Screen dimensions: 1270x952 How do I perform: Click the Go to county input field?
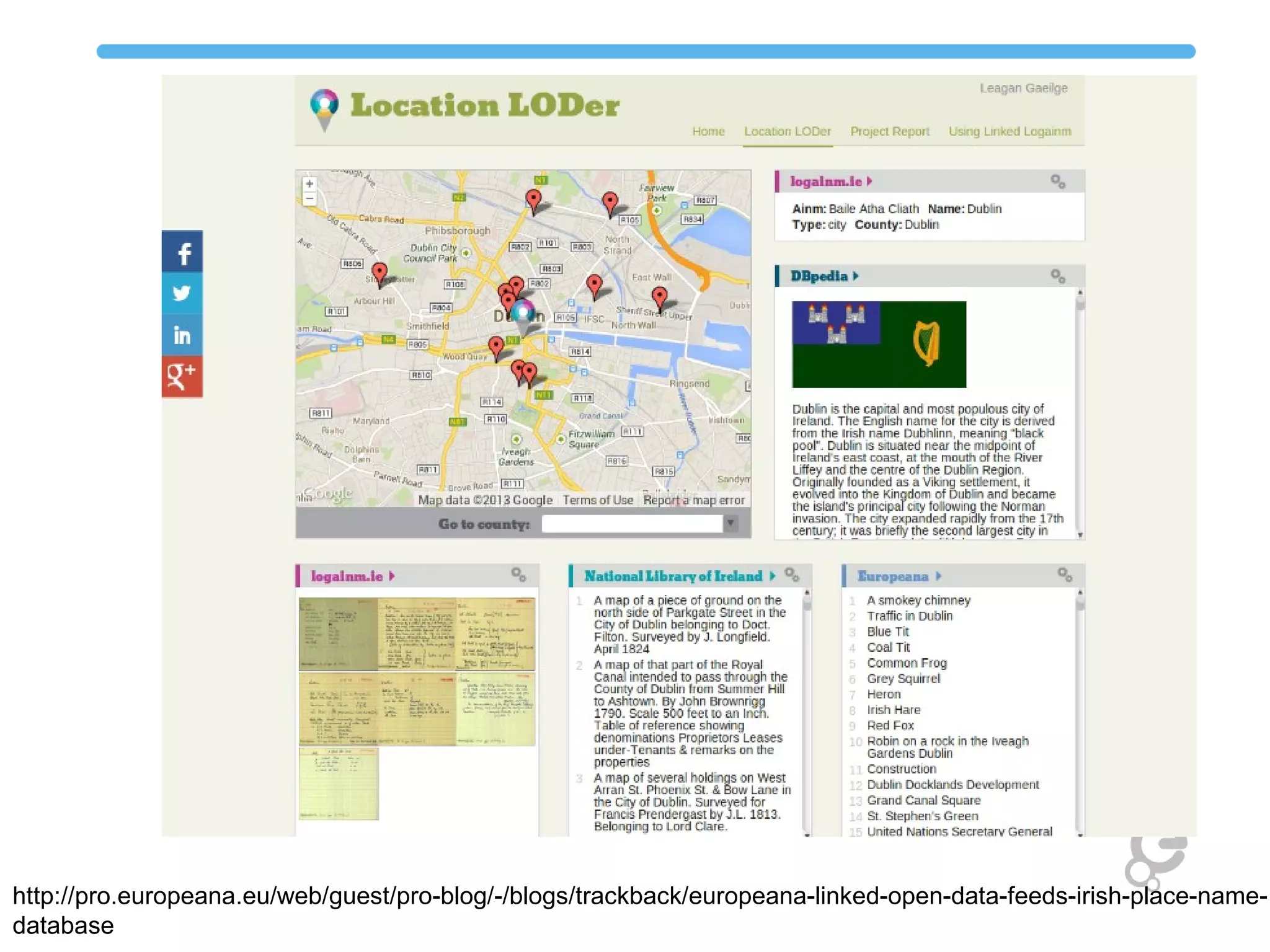point(631,523)
